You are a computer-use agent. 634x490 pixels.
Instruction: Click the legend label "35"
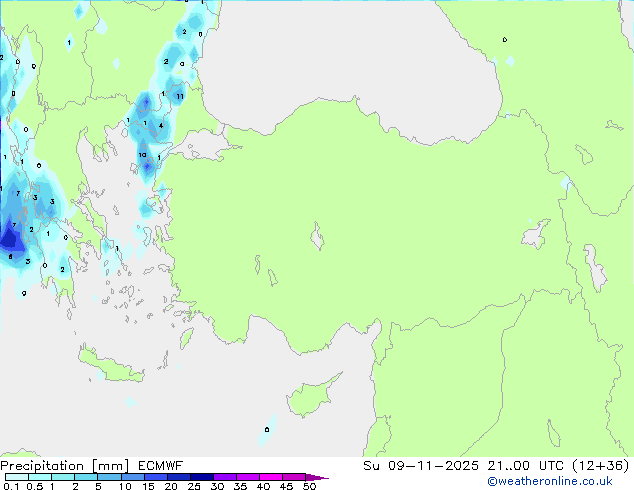coord(240,486)
